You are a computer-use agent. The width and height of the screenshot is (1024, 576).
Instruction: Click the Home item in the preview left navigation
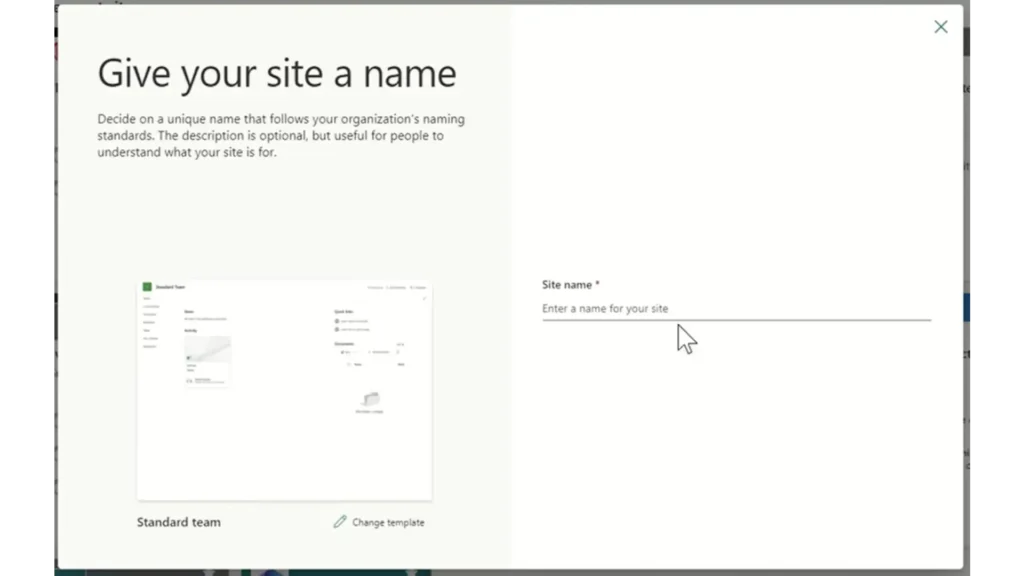tap(147, 298)
